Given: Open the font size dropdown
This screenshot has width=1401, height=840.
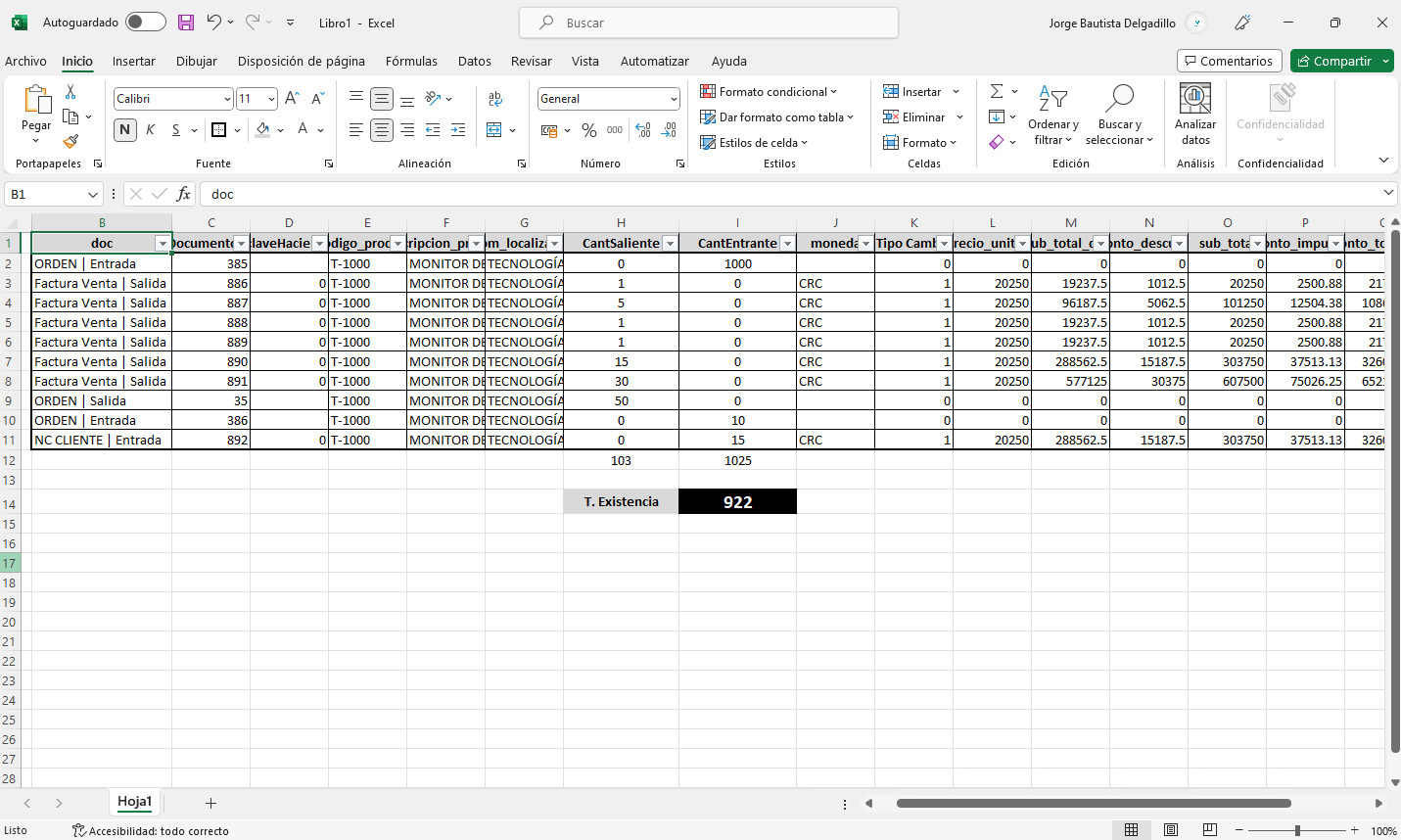Looking at the screenshot, I should [271, 99].
